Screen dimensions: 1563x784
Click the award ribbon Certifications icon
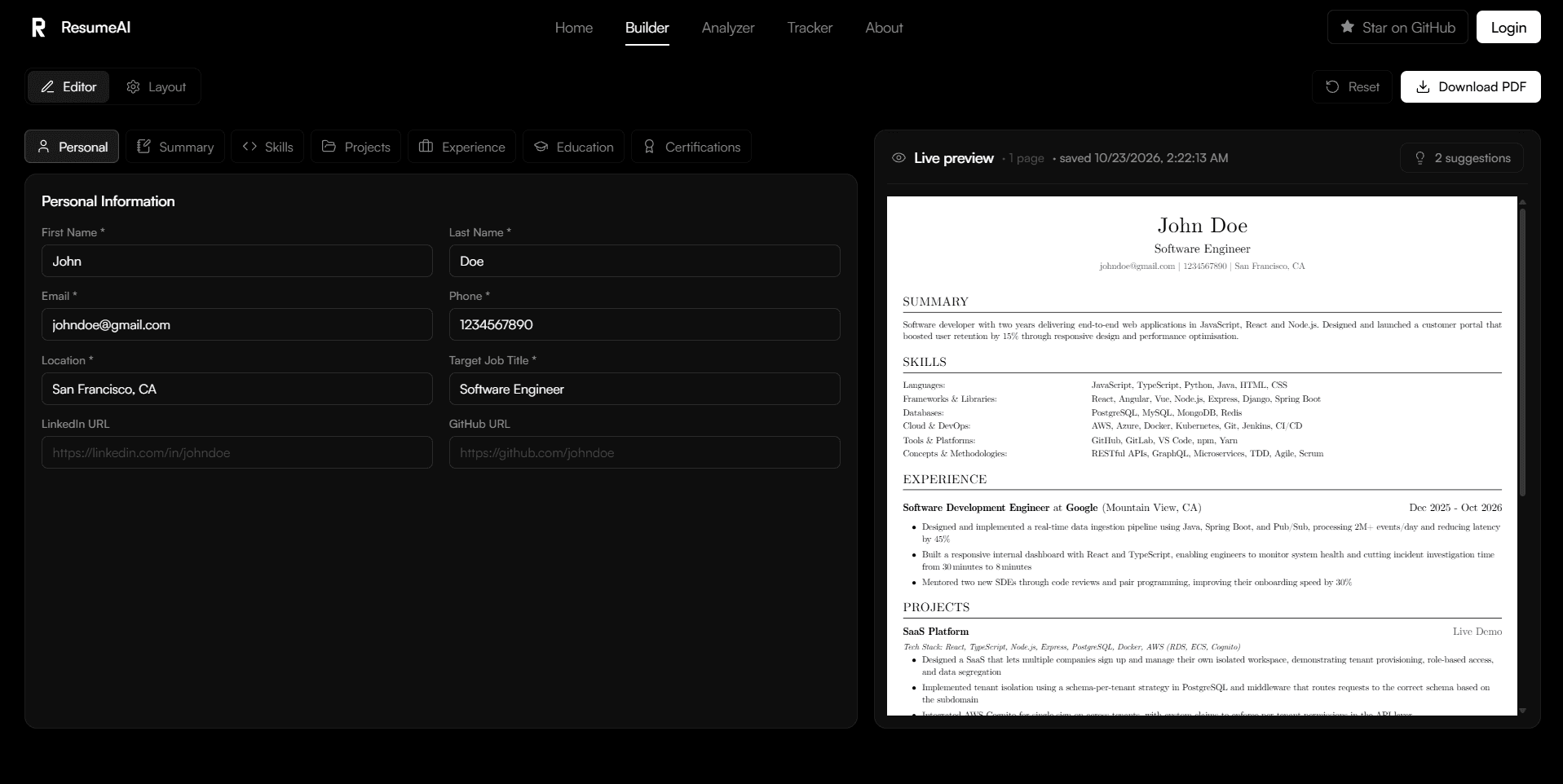649,147
